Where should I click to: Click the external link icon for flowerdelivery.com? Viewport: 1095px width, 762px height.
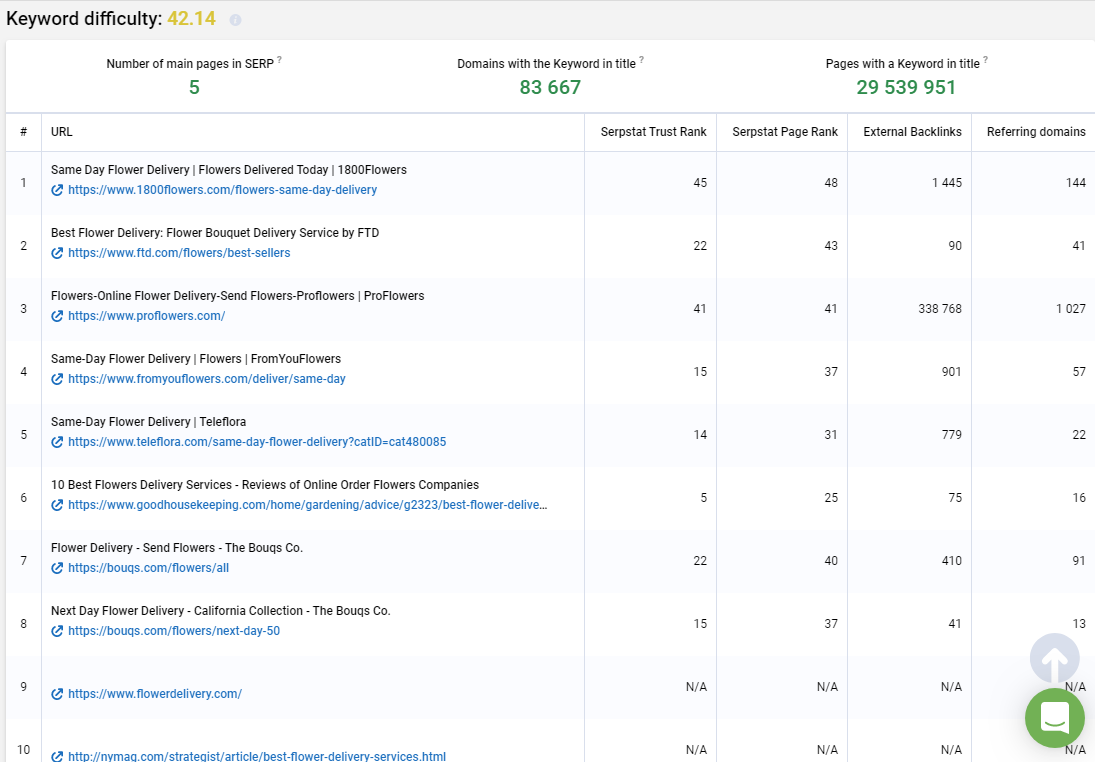click(57, 694)
